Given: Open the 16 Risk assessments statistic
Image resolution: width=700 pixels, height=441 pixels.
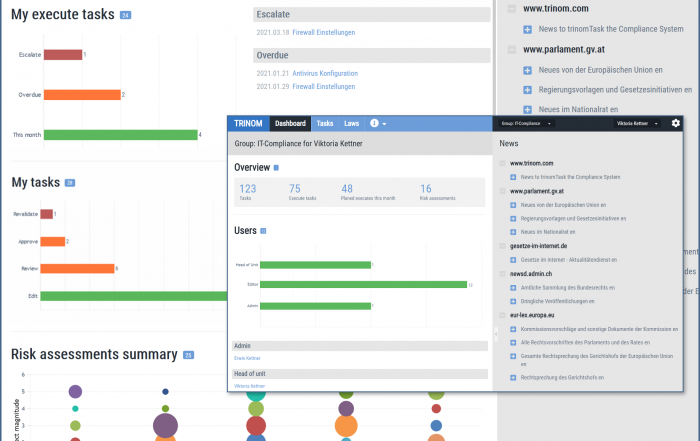Looking at the screenshot, I should (x=438, y=192).
